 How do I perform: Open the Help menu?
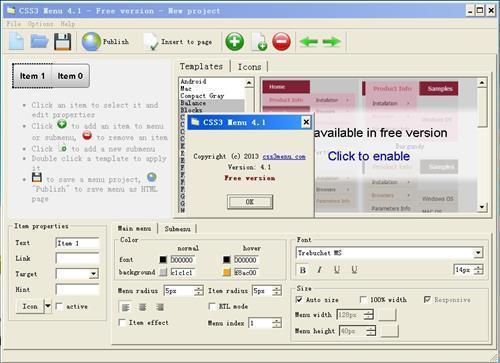[68, 24]
